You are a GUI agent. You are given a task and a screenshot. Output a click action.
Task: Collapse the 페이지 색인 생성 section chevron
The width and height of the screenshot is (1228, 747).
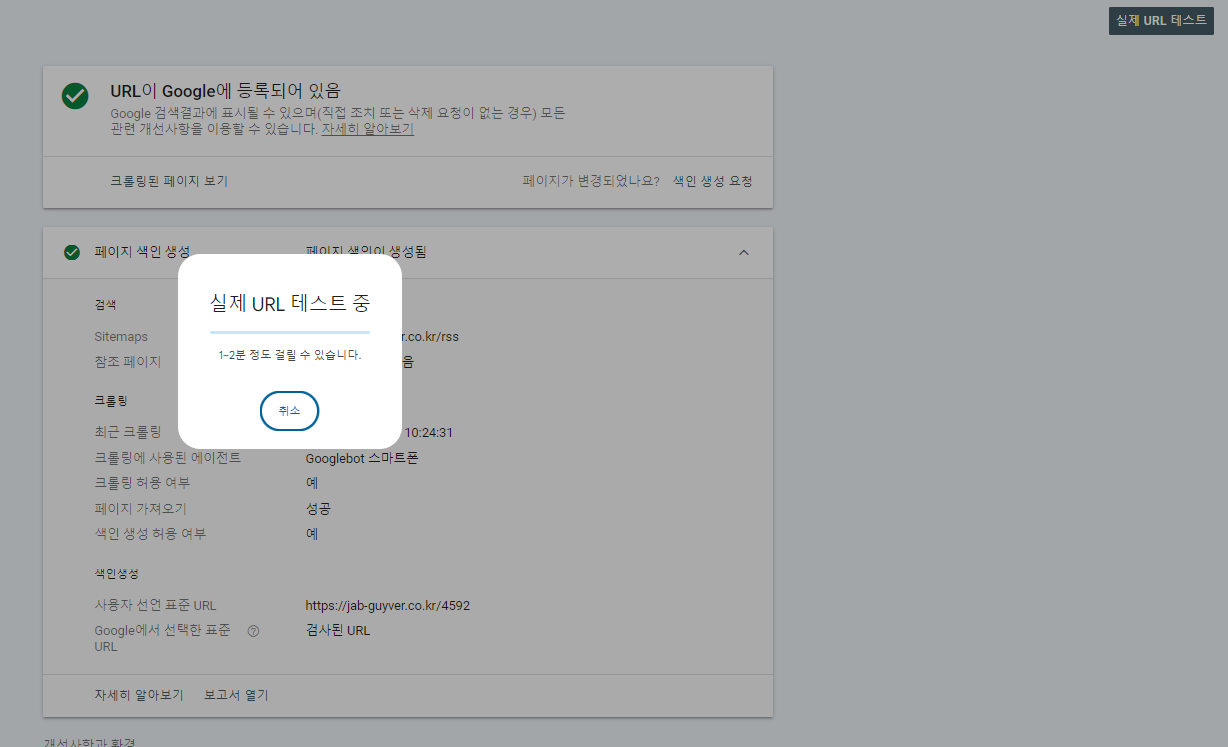(x=743, y=252)
